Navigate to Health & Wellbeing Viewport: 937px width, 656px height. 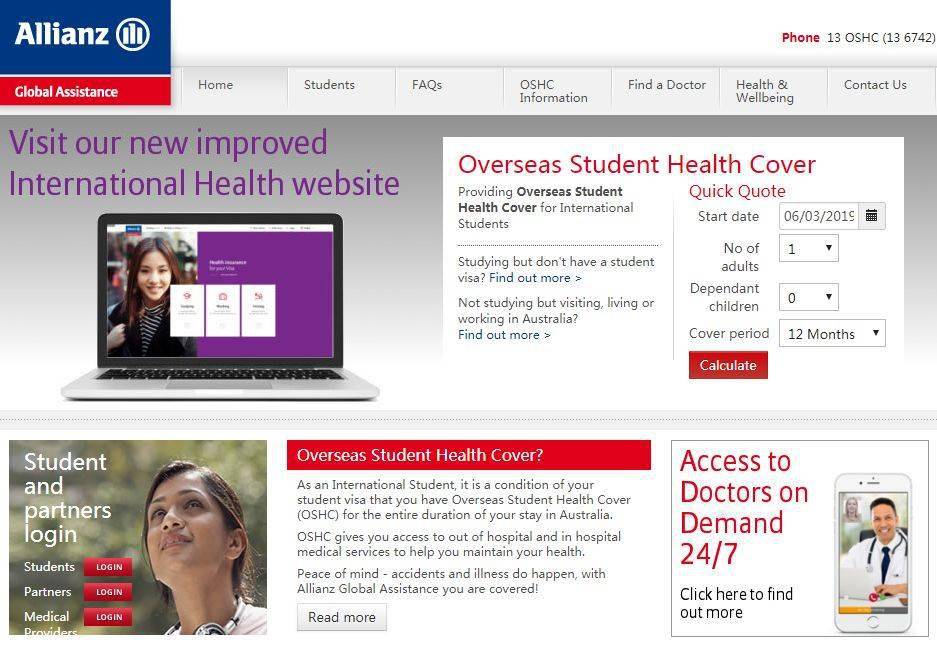pos(765,91)
